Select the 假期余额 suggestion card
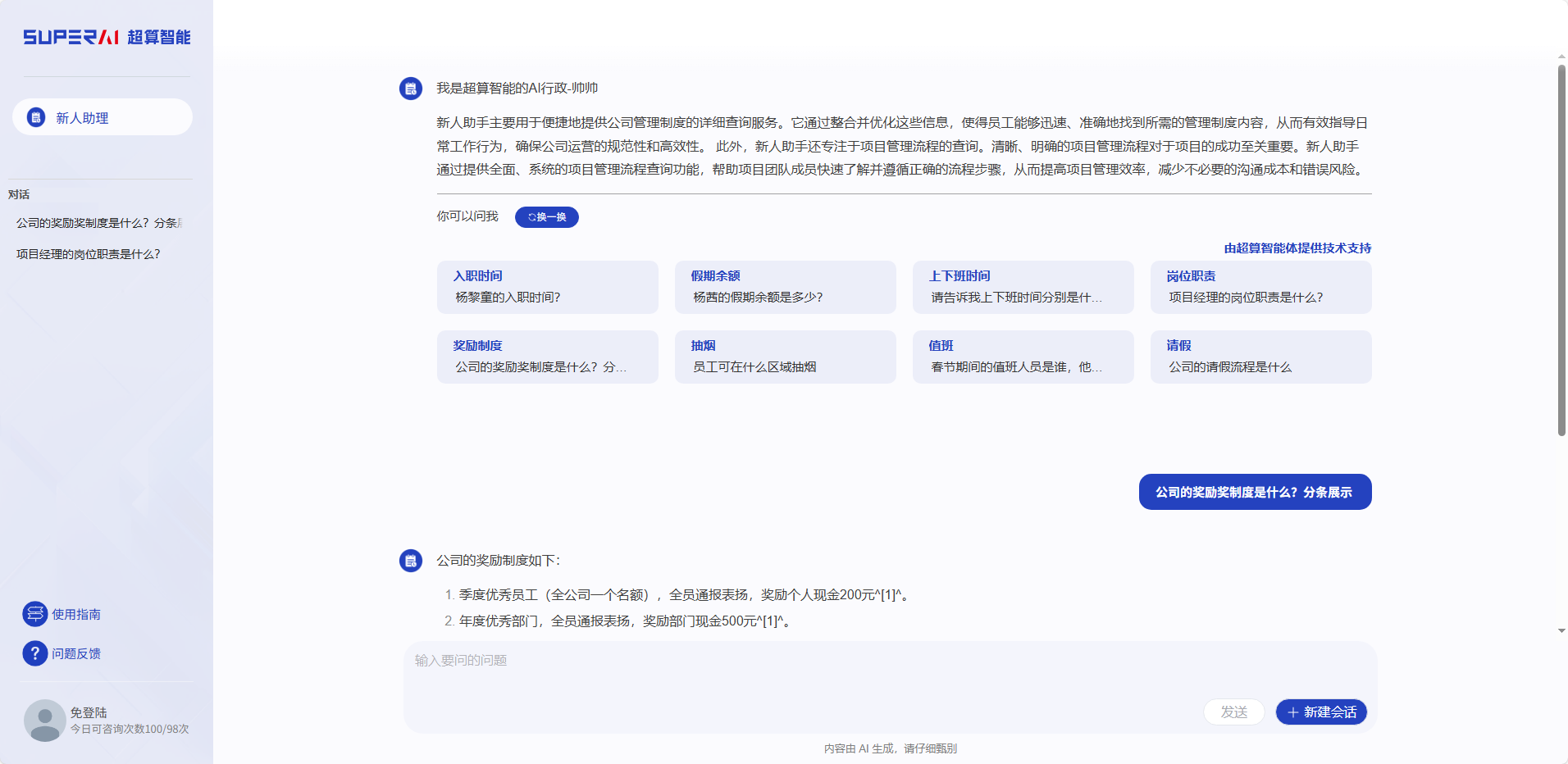The height and width of the screenshot is (764, 1568). point(785,287)
